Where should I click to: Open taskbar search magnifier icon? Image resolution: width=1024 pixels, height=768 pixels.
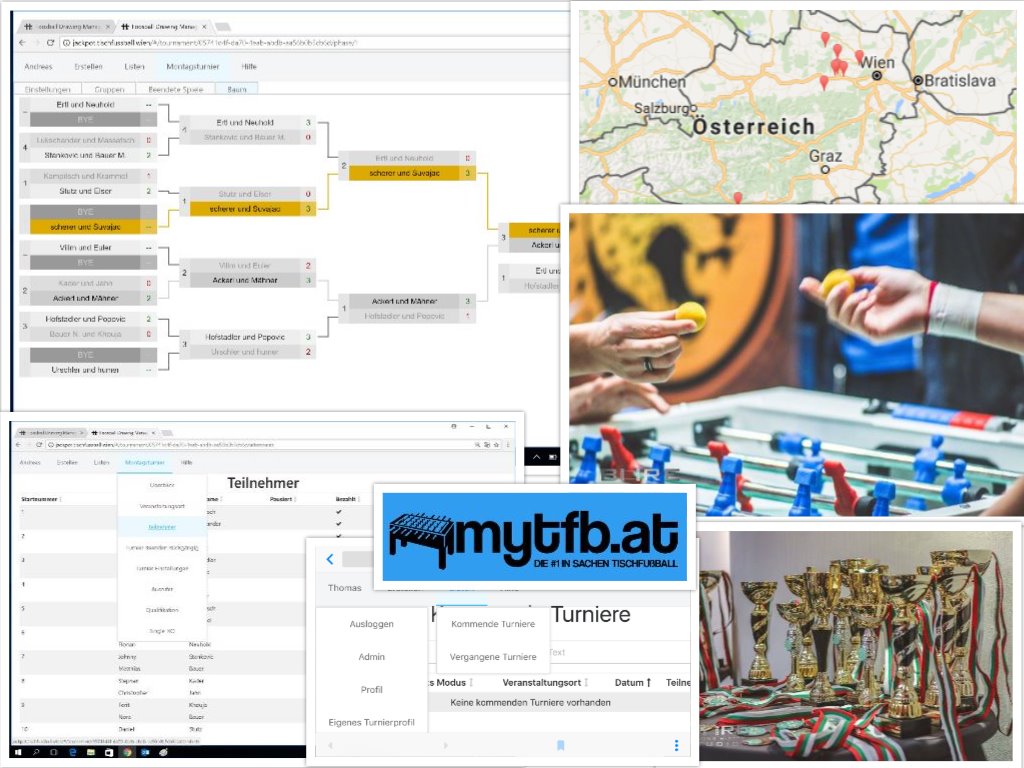pos(36,752)
